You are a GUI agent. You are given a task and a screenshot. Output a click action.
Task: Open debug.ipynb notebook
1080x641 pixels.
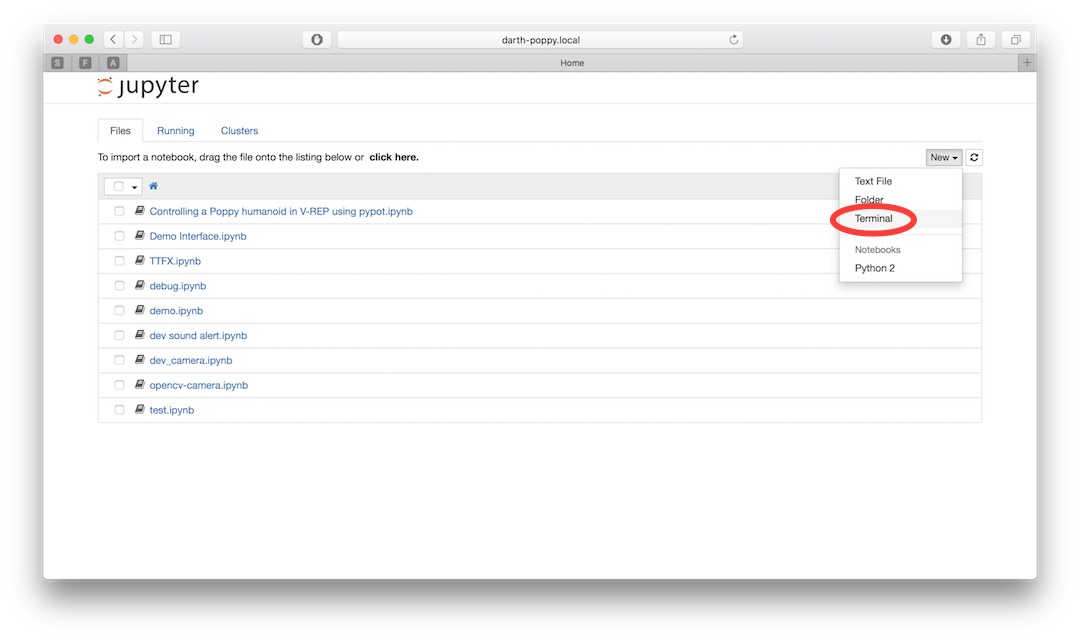[x=178, y=286]
